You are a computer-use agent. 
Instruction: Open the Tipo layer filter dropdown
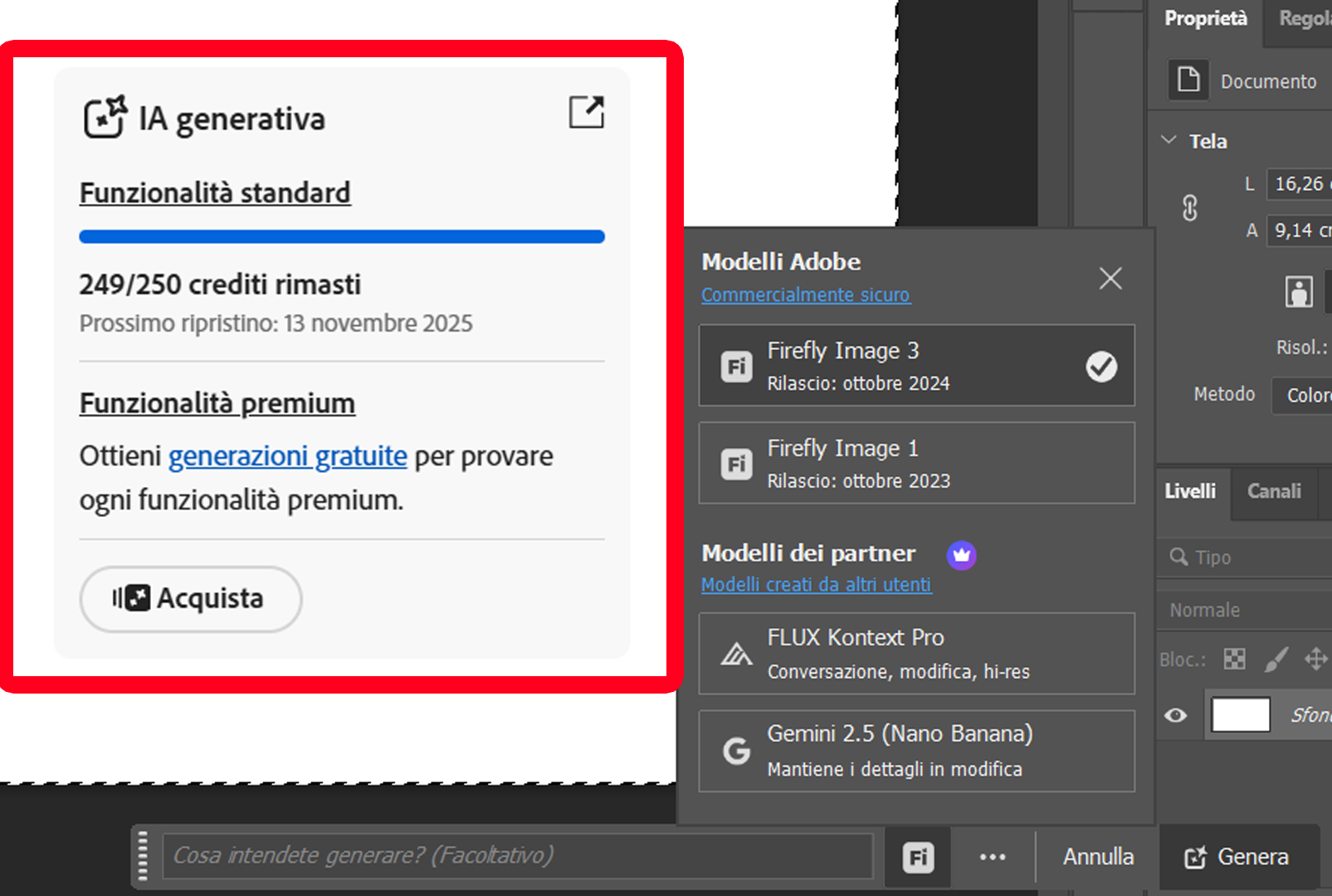tap(1245, 557)
